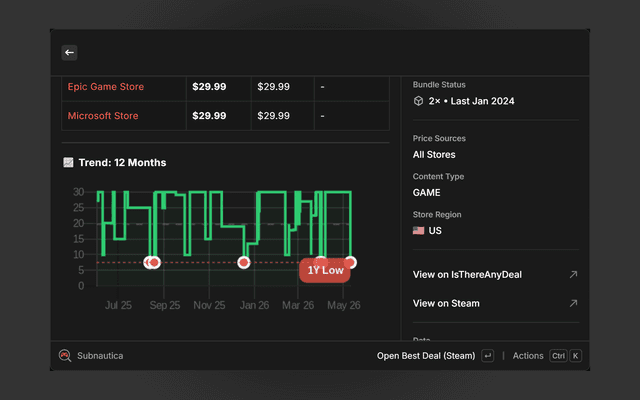This screenshot has width=640, height=400.
Task: Click the US store region value
Action: (435, 231)
